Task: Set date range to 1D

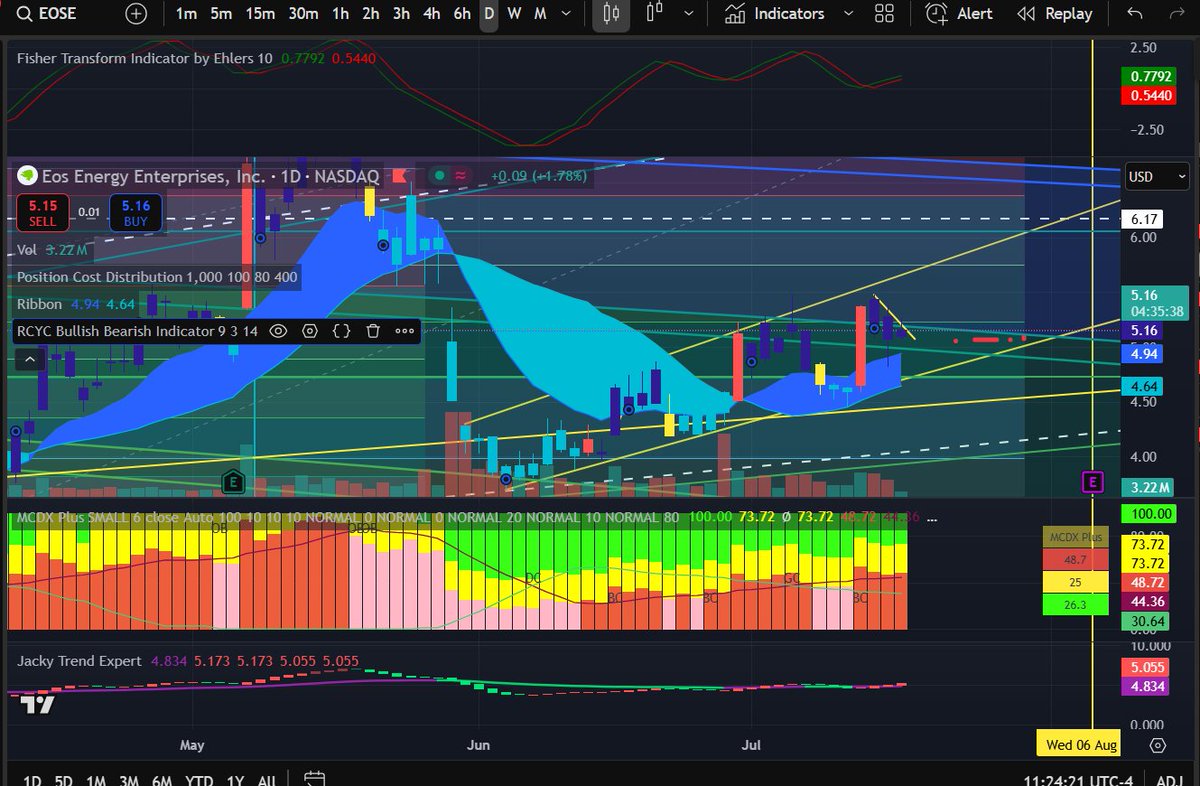Action: pyautogui.click(x=32, y=780)
